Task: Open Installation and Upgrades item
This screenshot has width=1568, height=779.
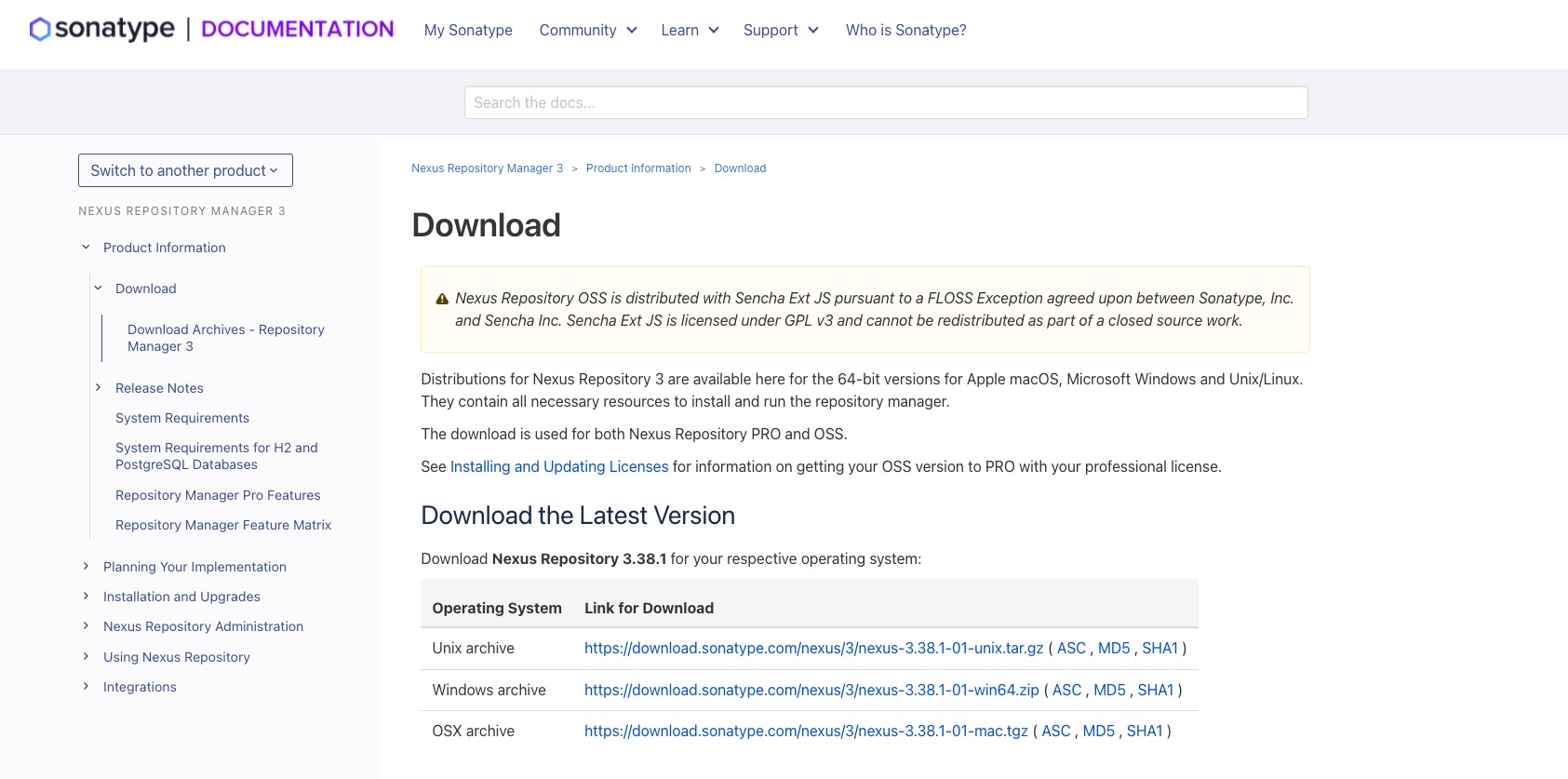Action: pyautogui.click(x=181, y=597)
